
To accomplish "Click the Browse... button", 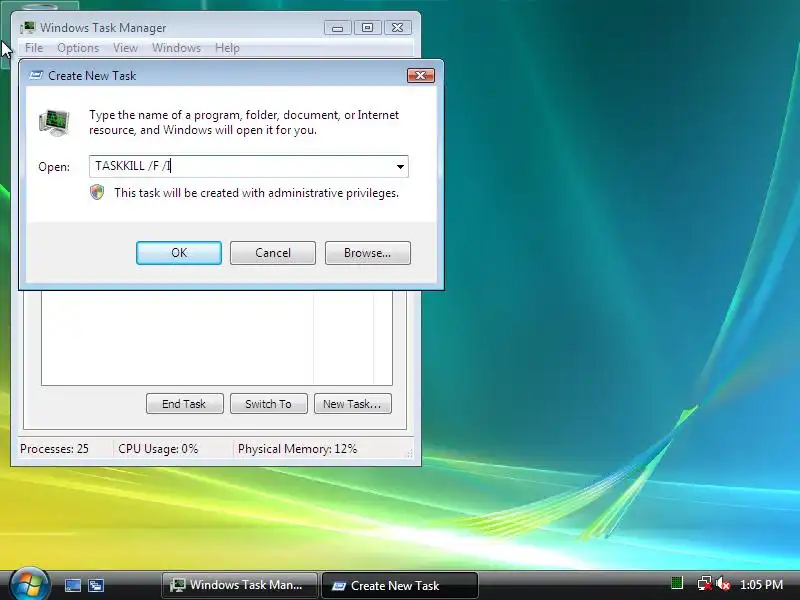I will 367,253.
